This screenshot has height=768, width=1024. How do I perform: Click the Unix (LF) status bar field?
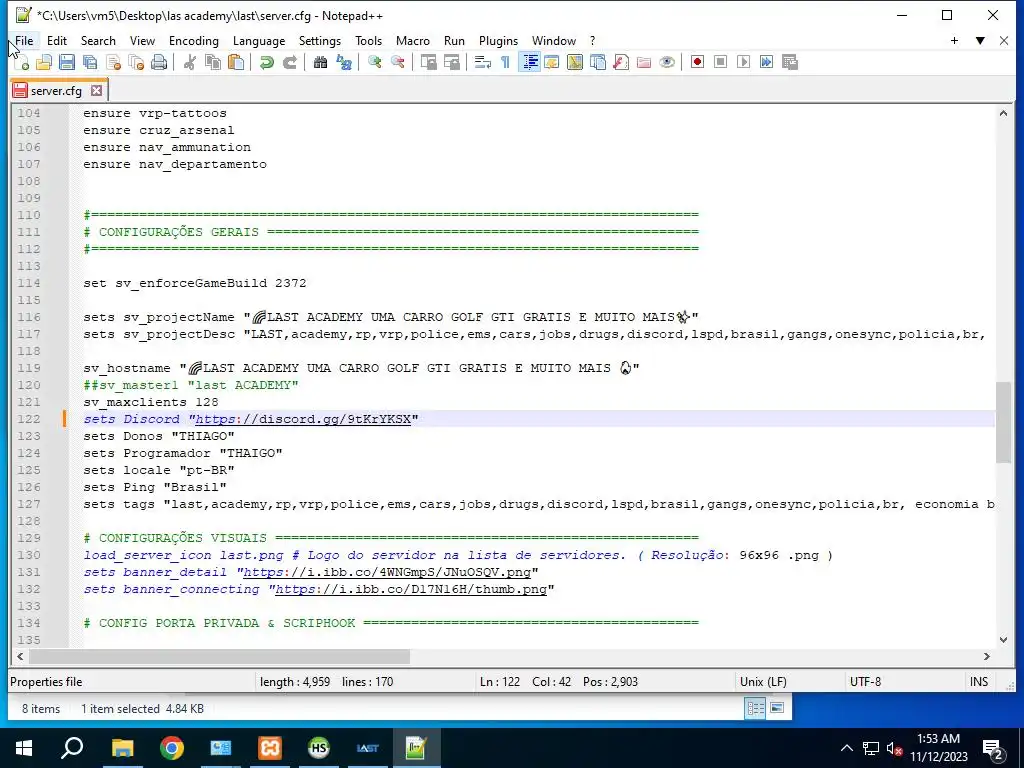789,682
